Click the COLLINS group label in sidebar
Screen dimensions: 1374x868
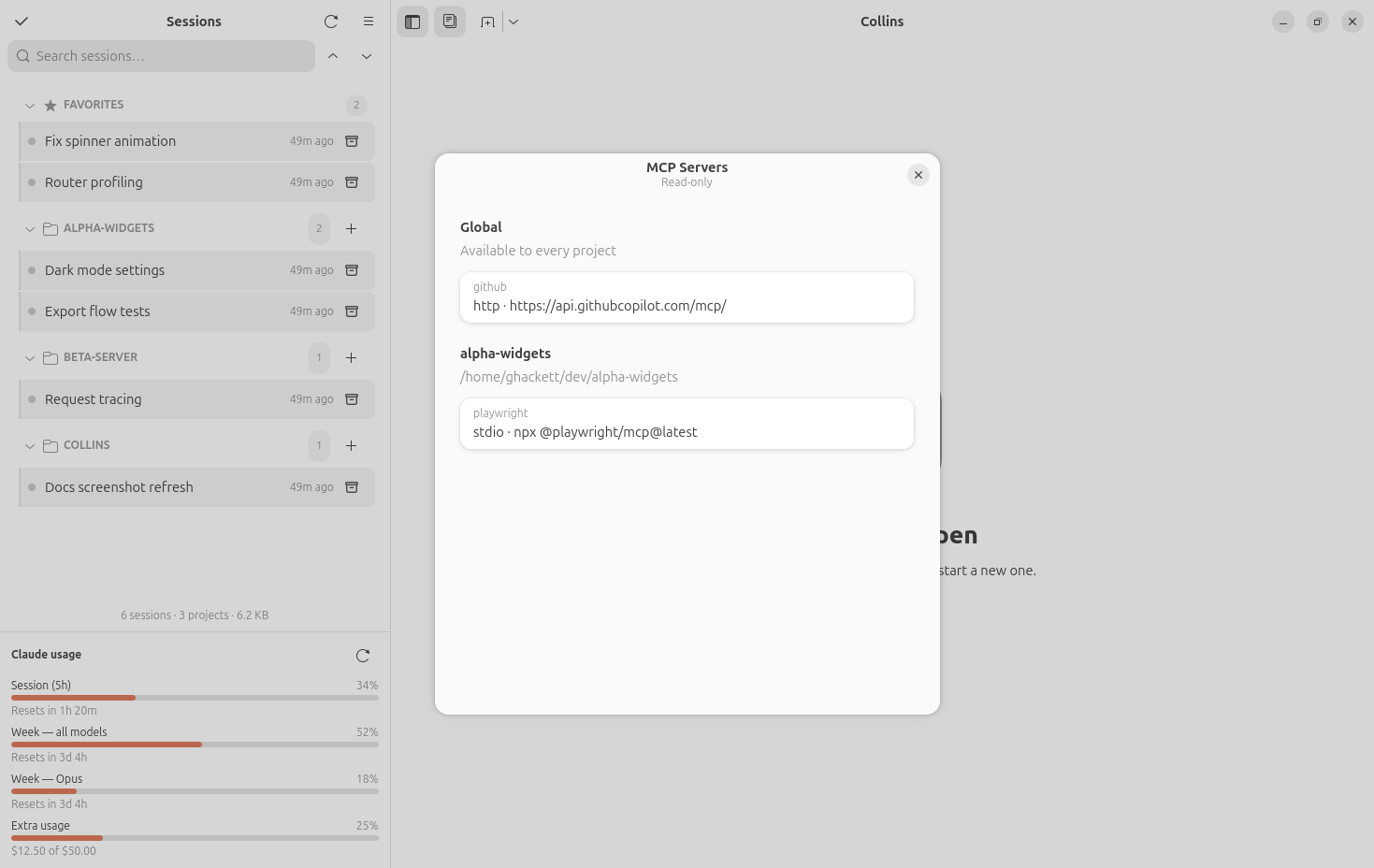pos(87,445)
